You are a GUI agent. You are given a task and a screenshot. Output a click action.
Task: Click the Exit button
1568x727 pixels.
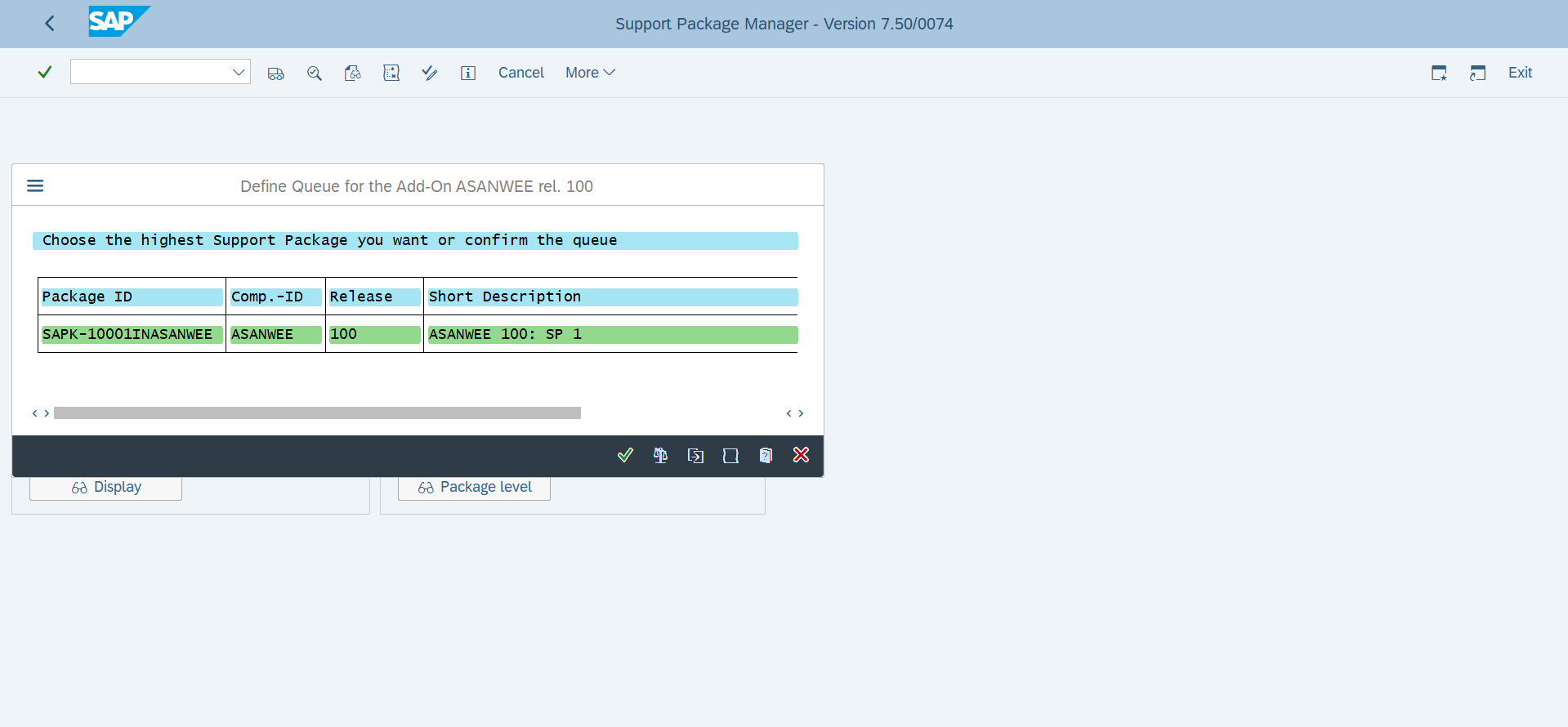tap(1520, 73)
